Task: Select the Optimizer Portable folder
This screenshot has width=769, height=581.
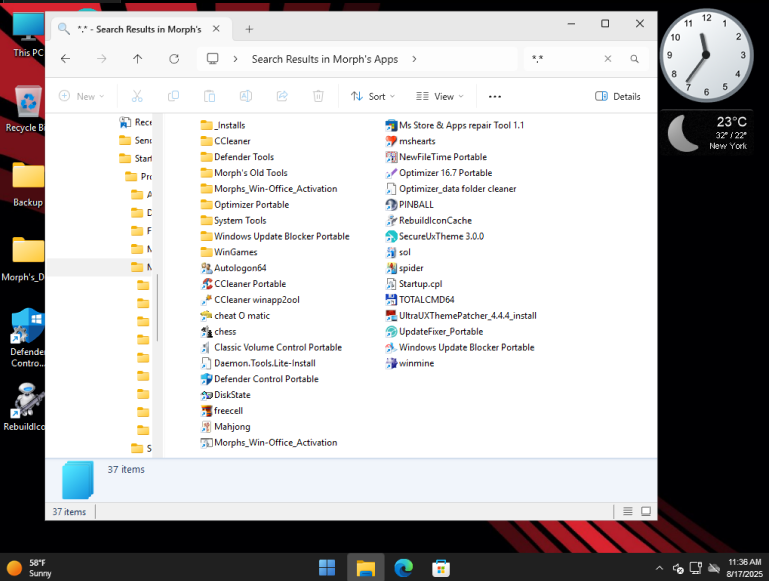Action: coord(245,205)
